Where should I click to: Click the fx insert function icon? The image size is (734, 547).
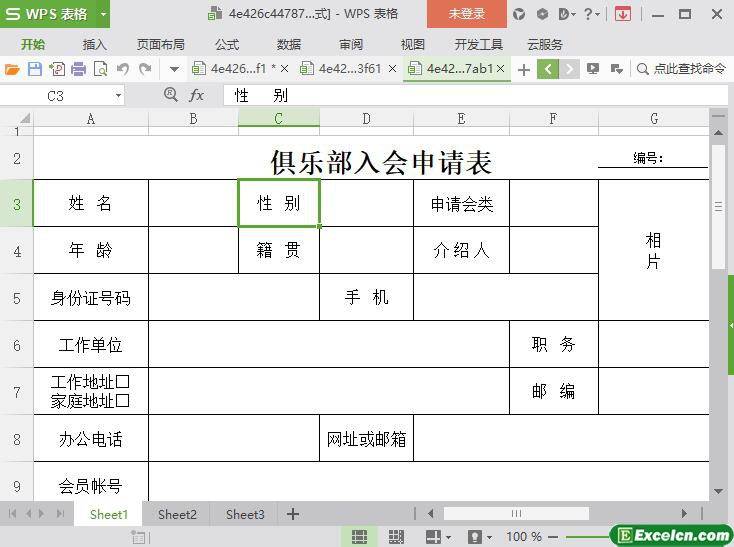(196, 95)
